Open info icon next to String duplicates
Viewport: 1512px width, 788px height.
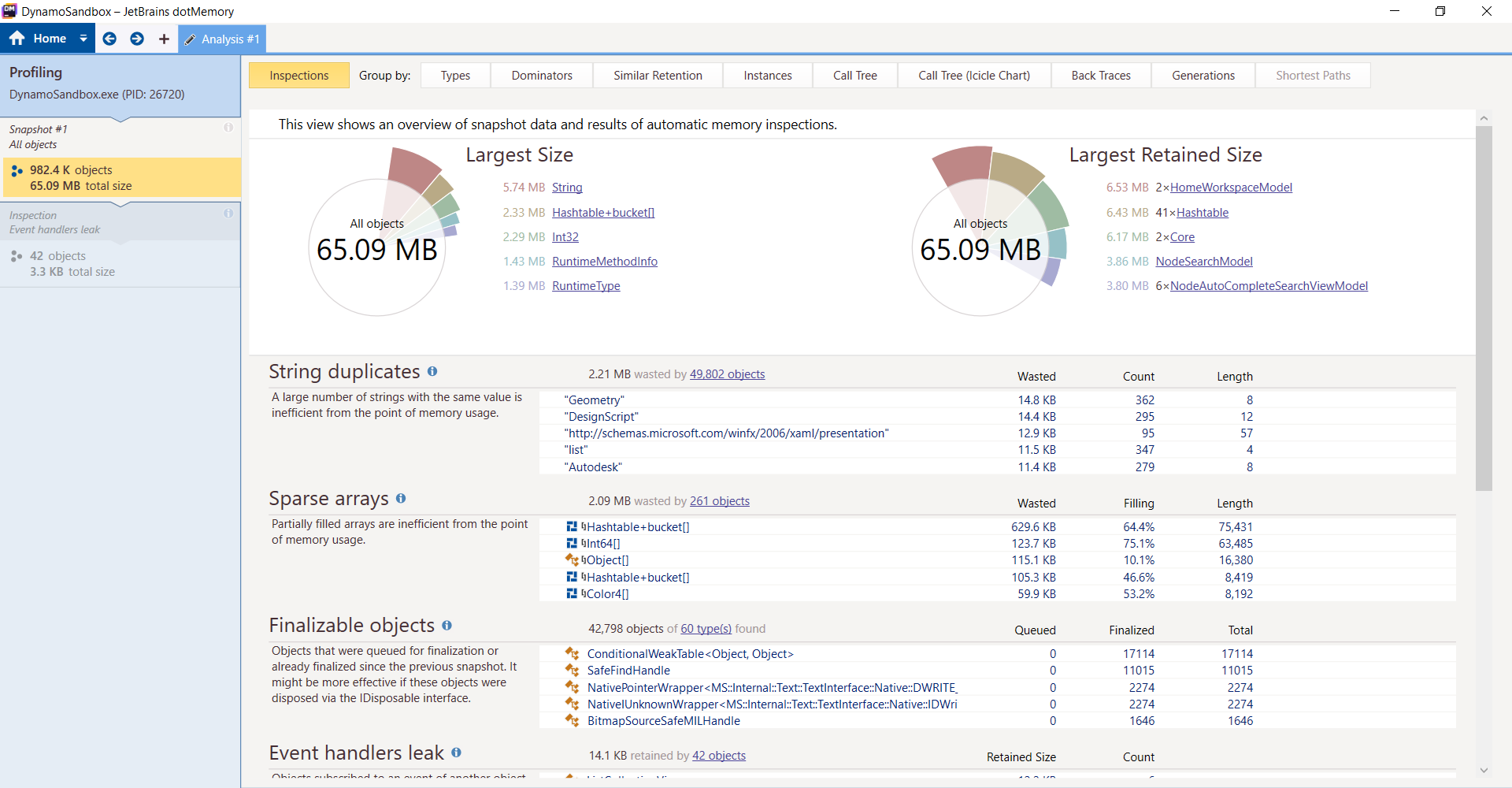tap(432, 371)
